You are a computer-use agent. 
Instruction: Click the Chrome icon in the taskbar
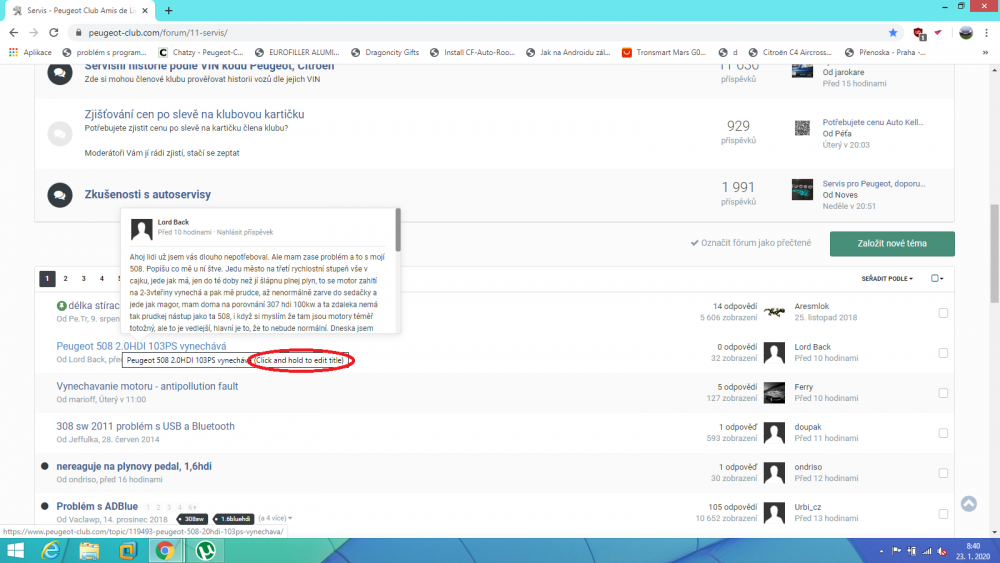165,551
